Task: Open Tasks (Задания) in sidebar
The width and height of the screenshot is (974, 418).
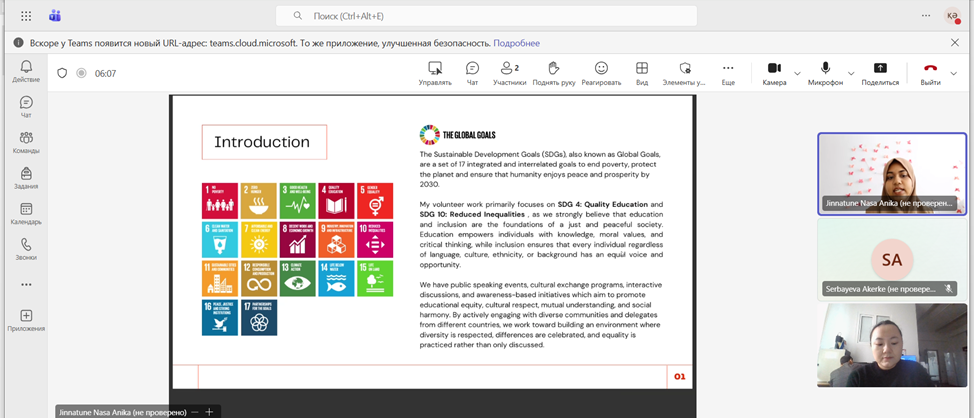Action: click(x=26, y=178)
